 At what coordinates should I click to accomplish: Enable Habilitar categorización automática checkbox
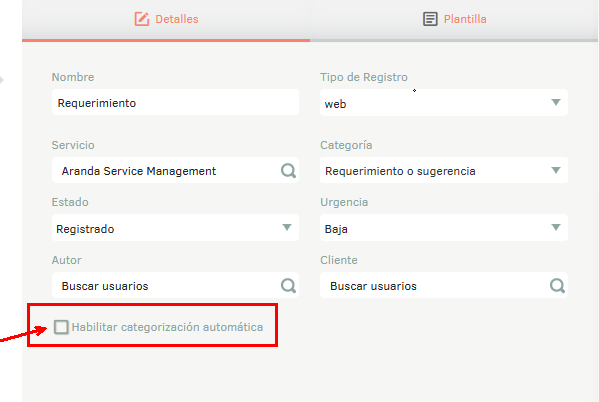61,327
